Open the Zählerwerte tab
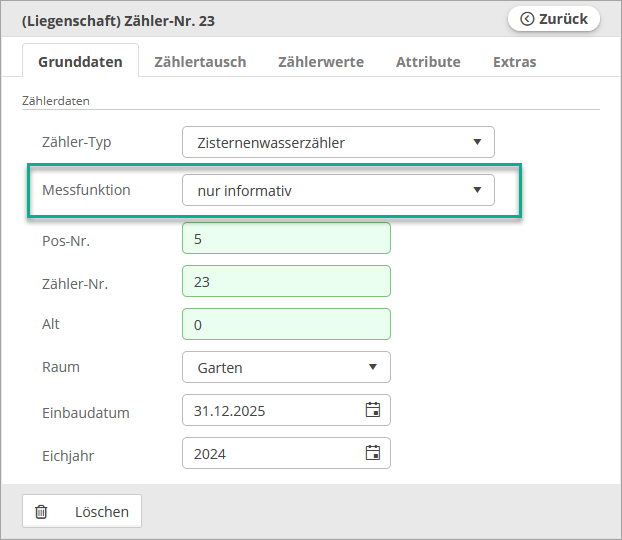This screenshot has height=540, width=622. point(321,62)
